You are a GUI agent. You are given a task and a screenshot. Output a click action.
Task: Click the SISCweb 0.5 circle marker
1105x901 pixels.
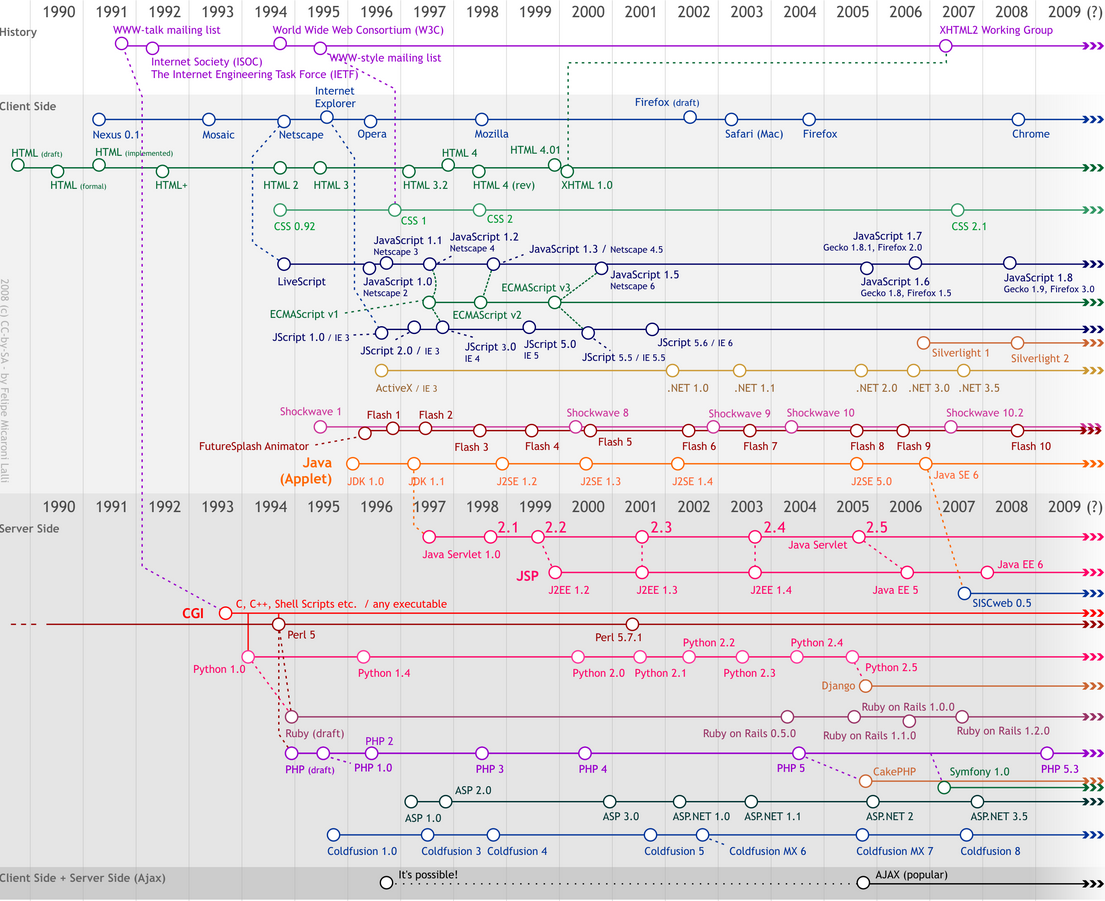(965, 593)
